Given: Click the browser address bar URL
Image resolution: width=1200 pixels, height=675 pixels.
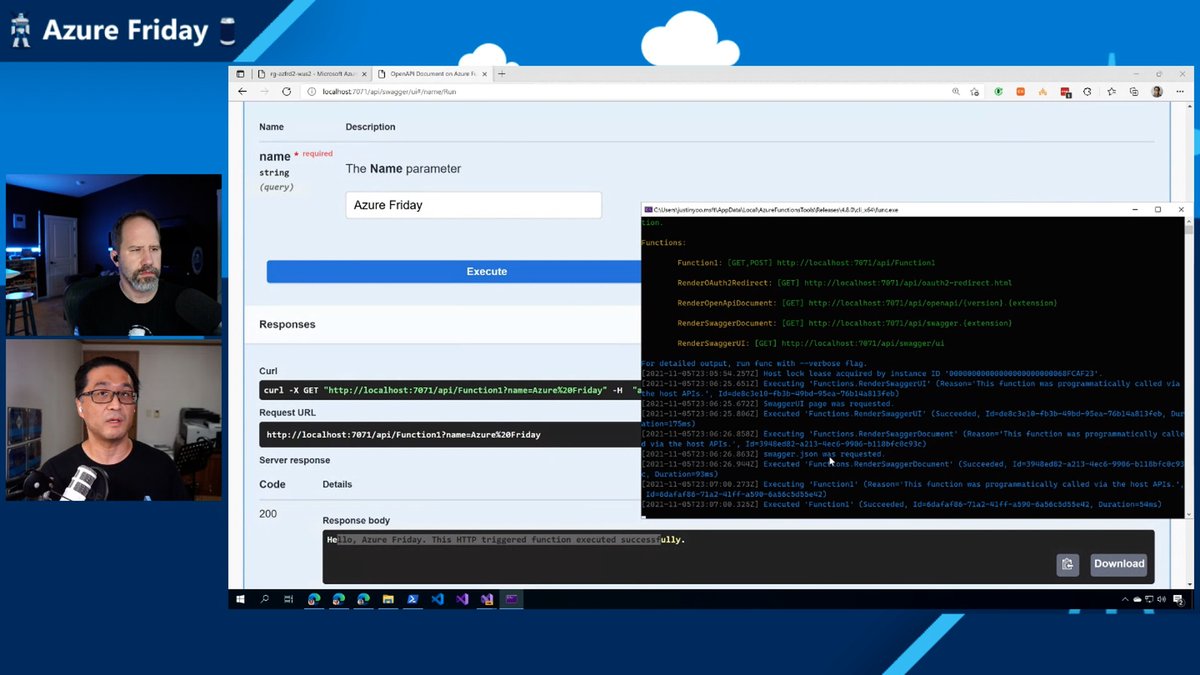Looking at the screenshot, I should coord(389,91).
